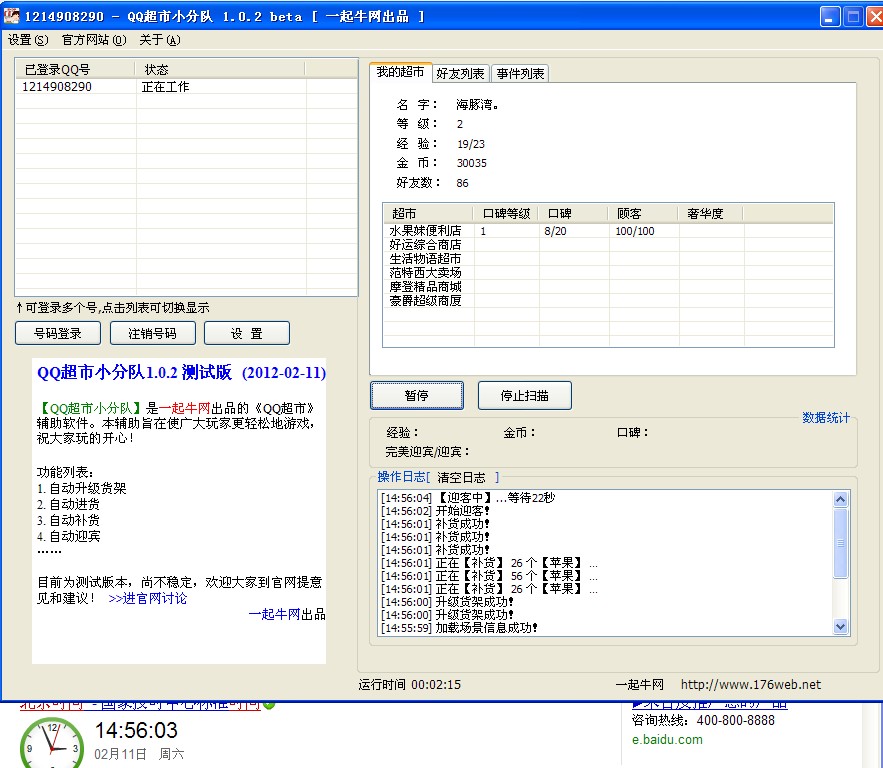Click the analog clock icon in browser window
883x768 pixels.
click(x=52, y=743)
